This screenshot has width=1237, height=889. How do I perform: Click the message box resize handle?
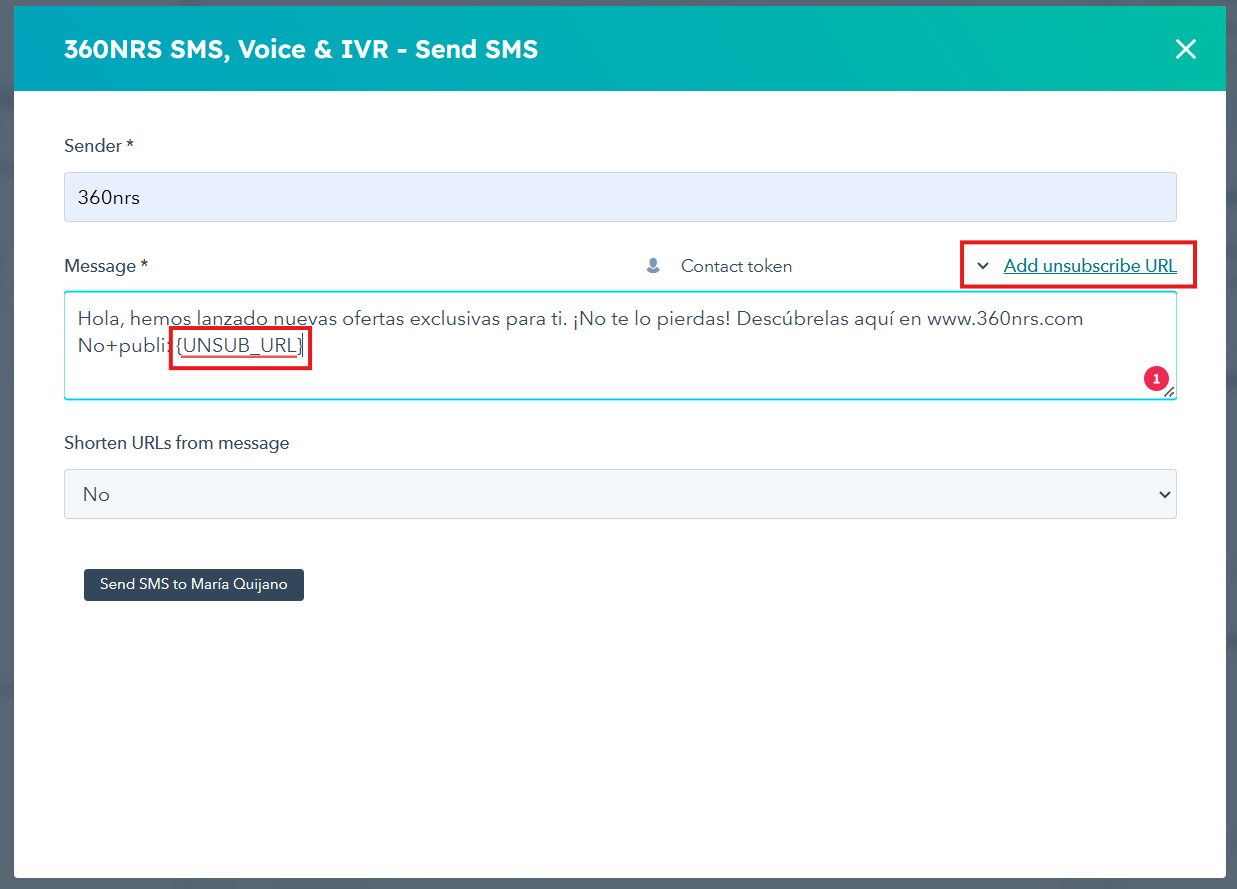click(1169, 393)
